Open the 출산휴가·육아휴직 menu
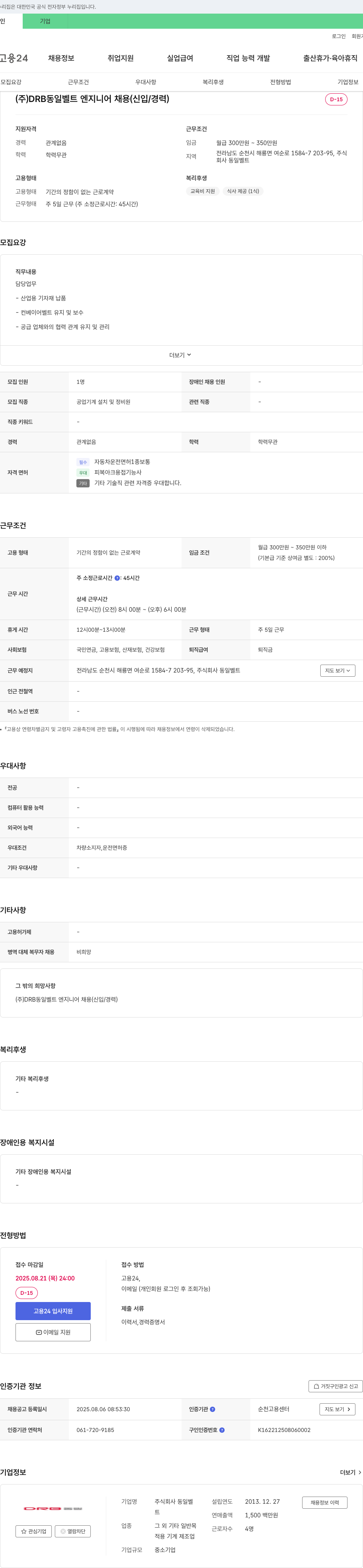The height and width of the screenshot is (1568, 363). point(330,59)
